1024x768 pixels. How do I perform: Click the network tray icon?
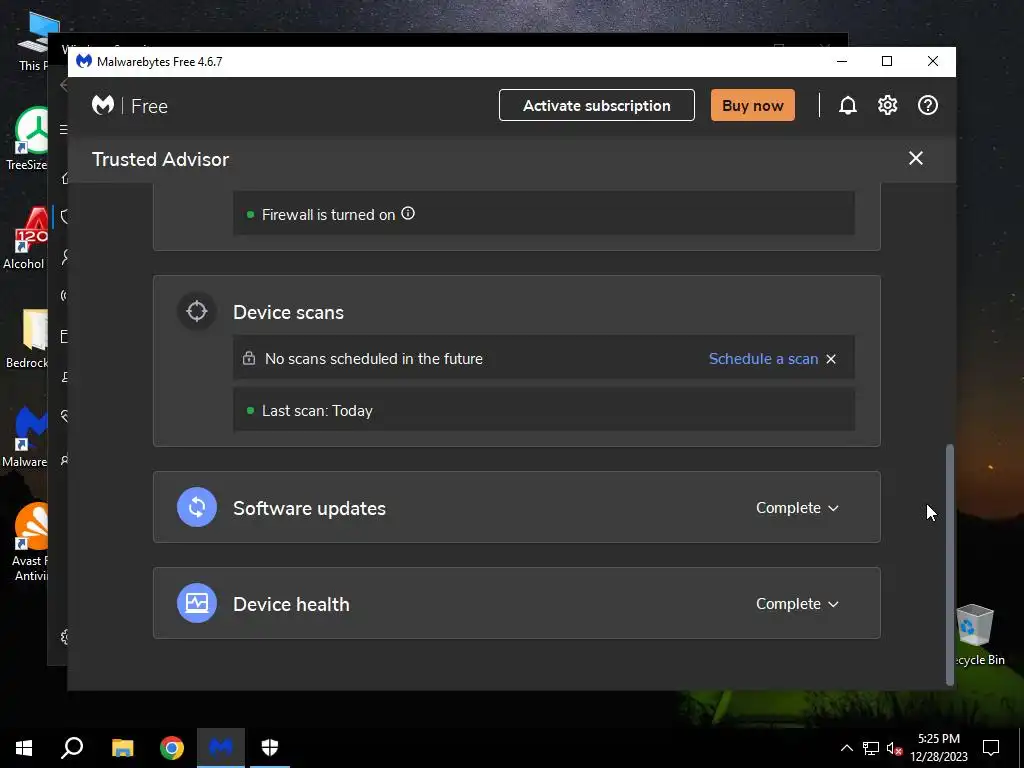pyautogui.click(x=871, y=748)
